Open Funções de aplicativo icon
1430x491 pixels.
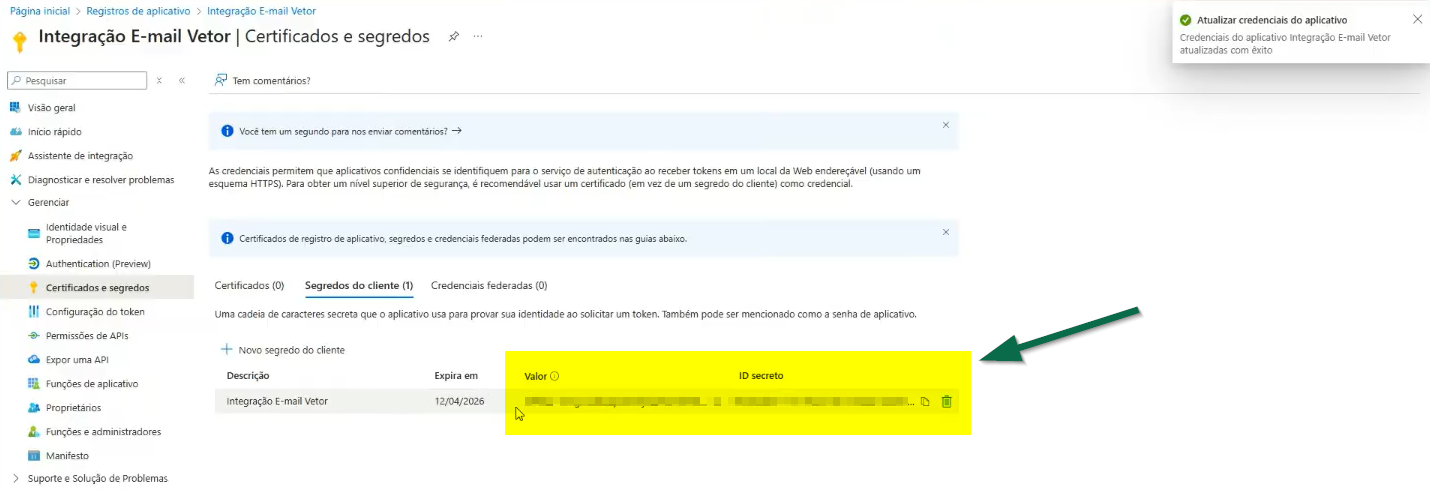tap(34, 384)
